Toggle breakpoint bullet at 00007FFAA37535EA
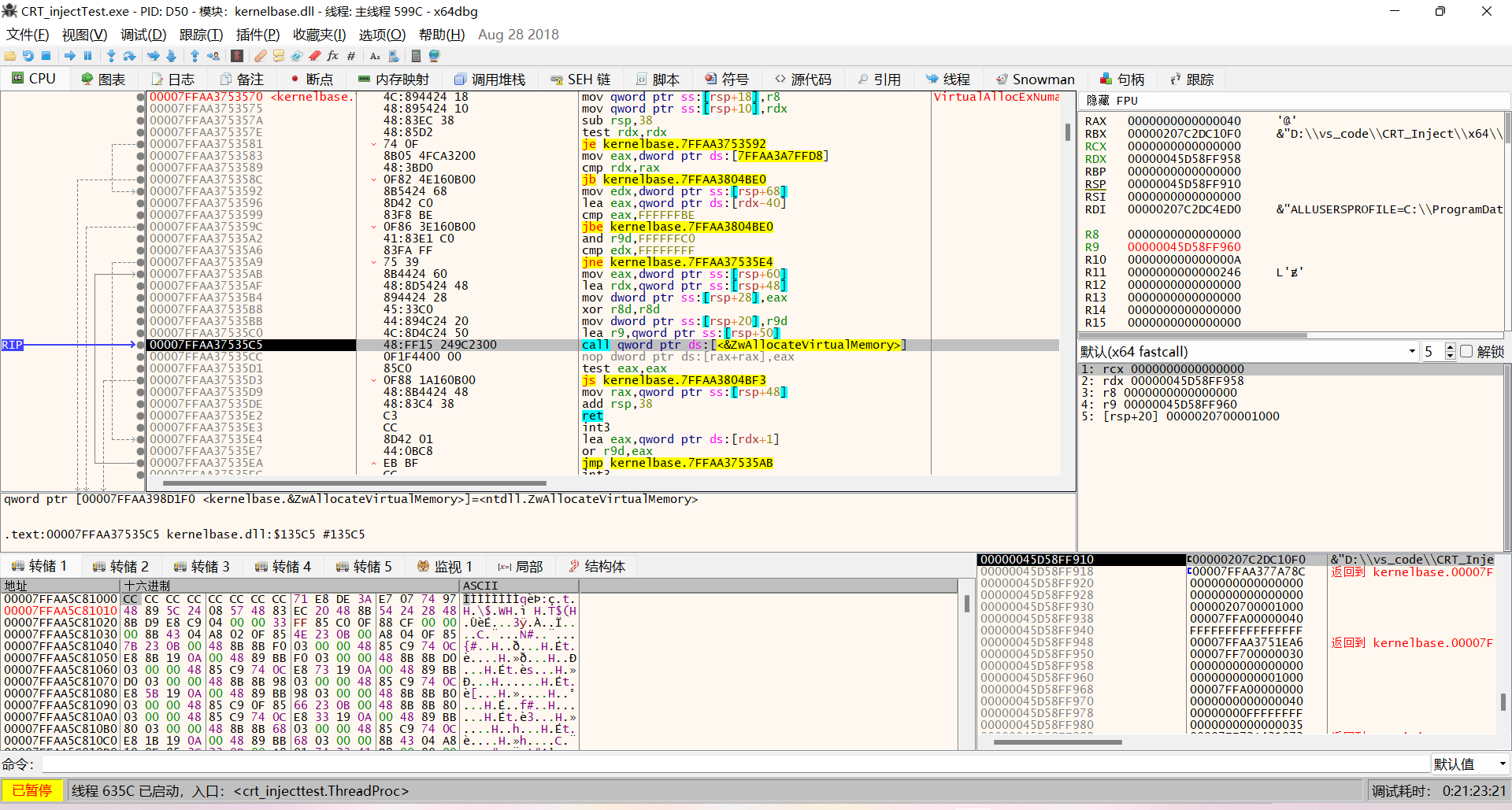Screen dimensions: 1512x810 pos(140,463)
